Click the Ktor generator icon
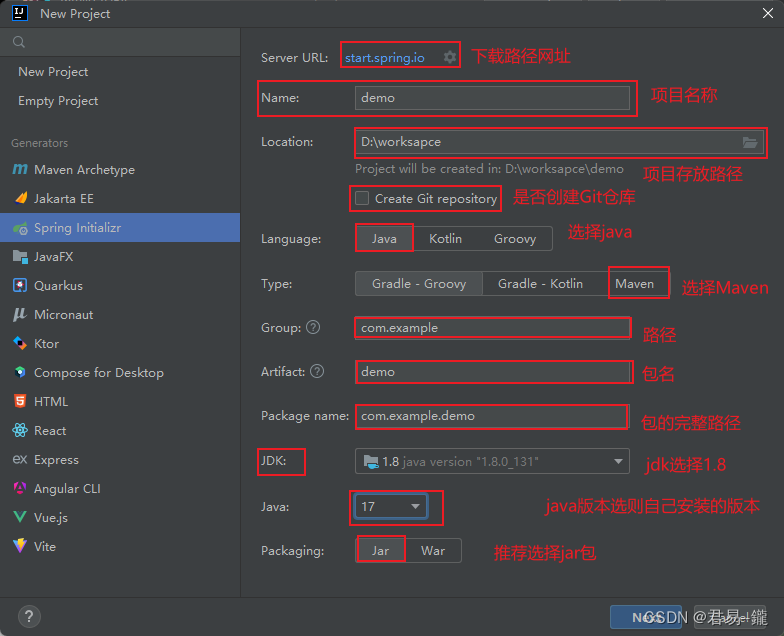The image size is (784, 636). tap(20, 344)
